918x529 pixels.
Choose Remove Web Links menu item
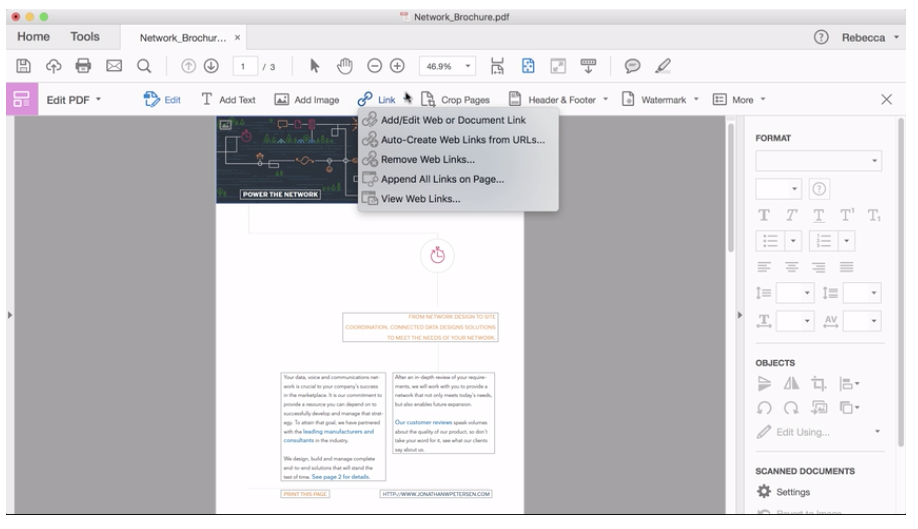[427, 159]
